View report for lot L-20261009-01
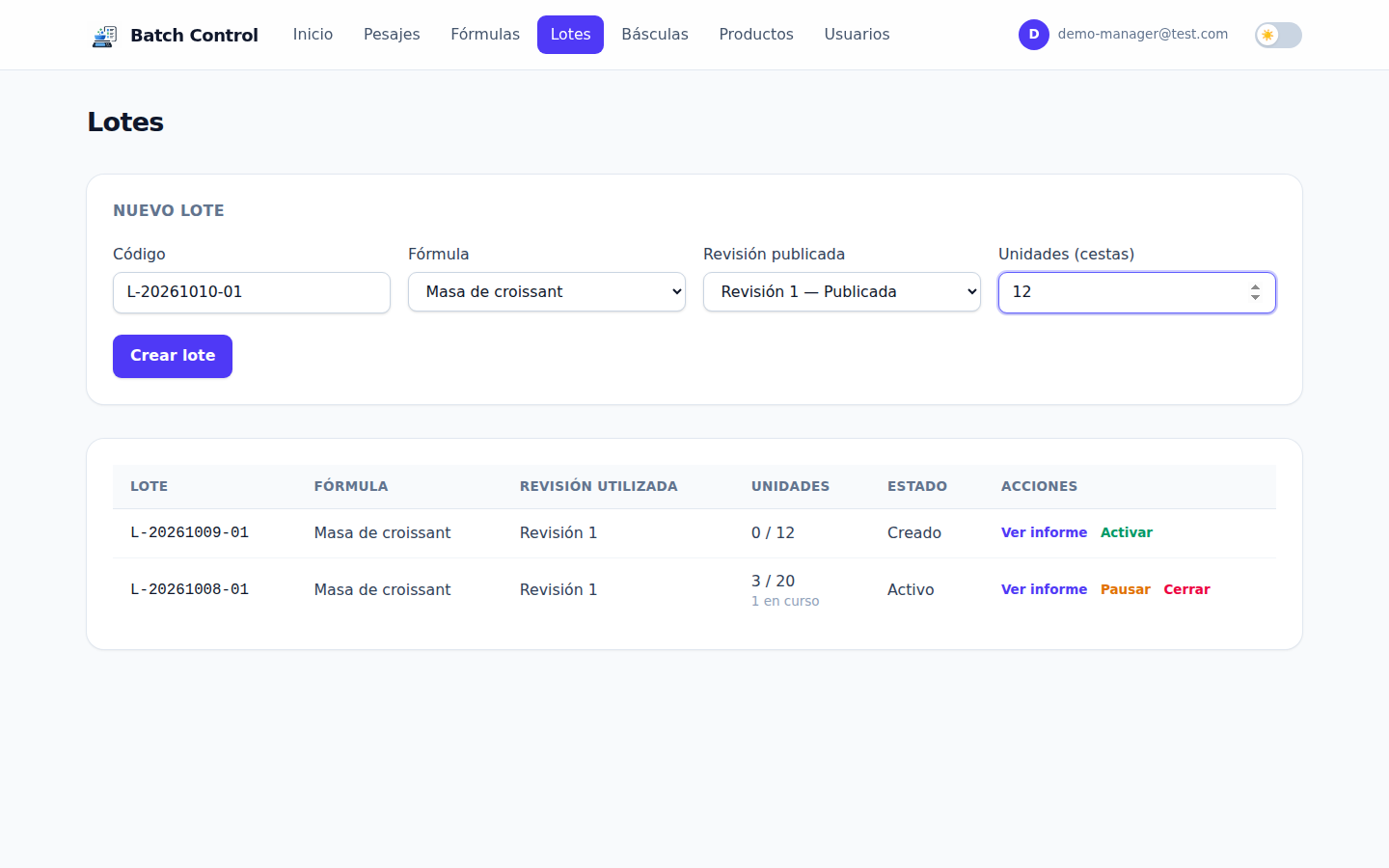 (1044, 532)
